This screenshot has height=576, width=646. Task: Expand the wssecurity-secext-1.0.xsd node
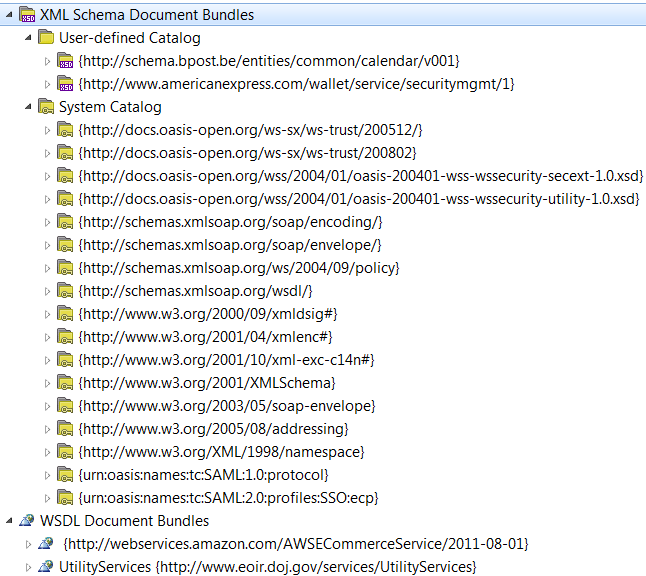[x=47, y=177]
